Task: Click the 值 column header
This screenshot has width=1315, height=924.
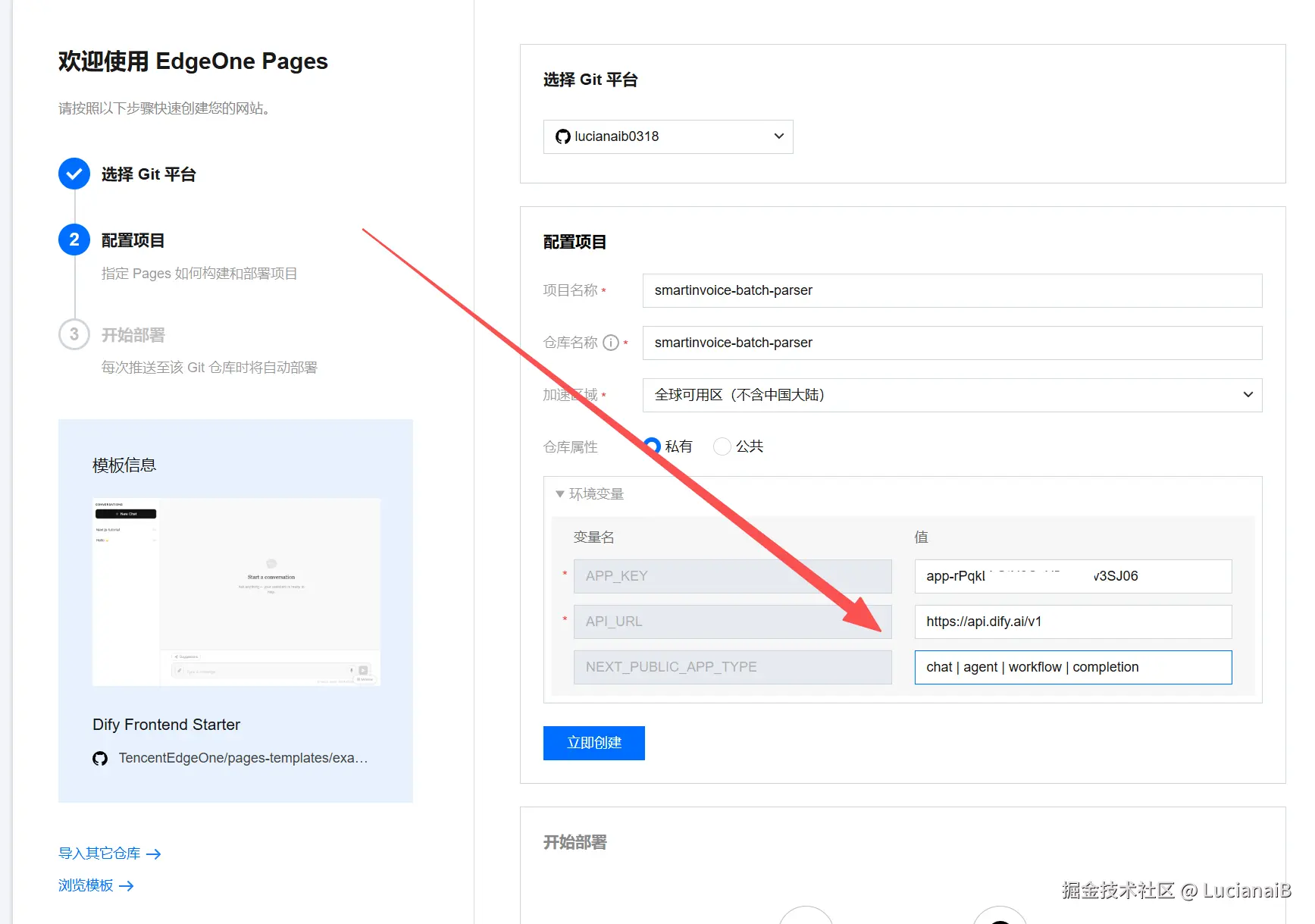Action: click(921, 537)
